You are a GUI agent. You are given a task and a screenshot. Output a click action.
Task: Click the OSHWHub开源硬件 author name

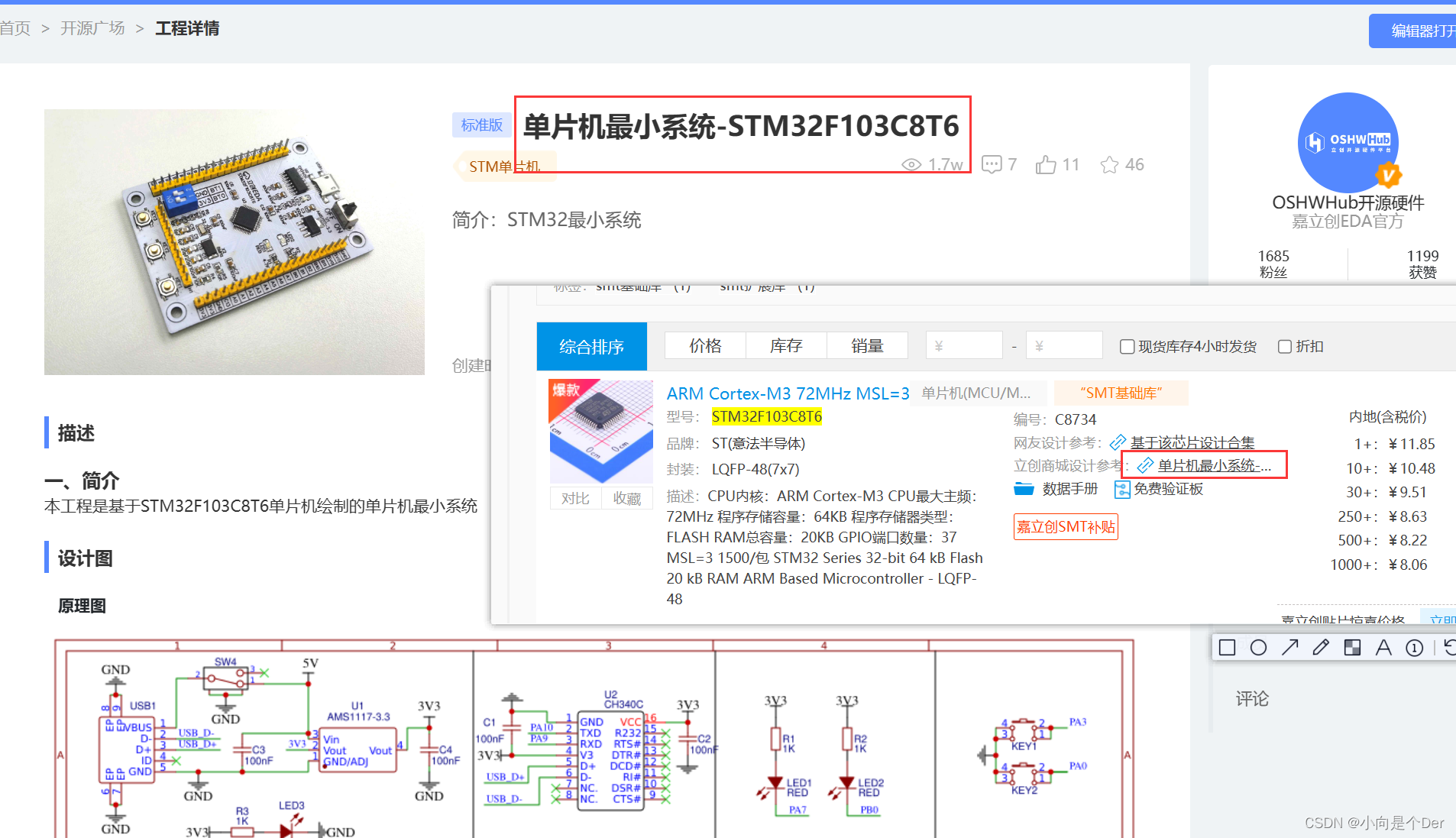pyautogui.click(x=1348, y=202)
